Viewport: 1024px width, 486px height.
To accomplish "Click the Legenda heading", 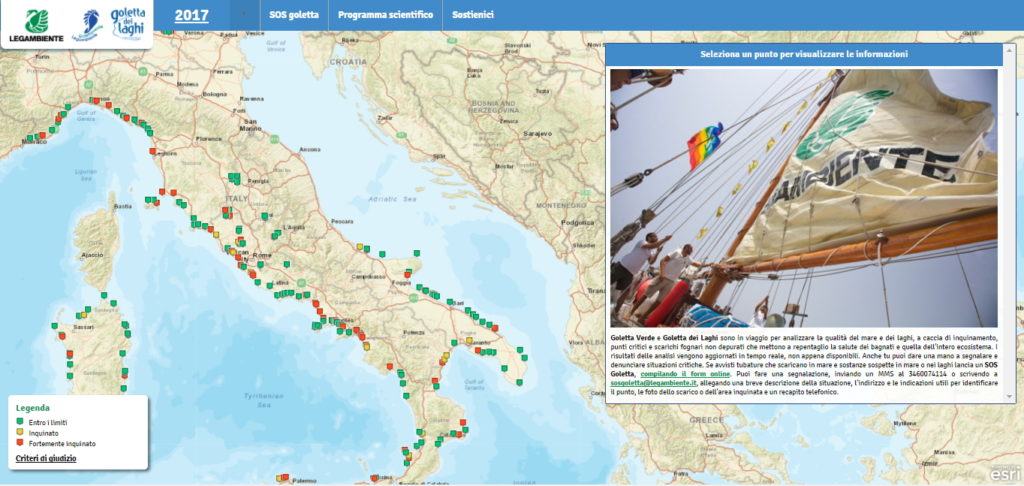I will click(33, 408).
